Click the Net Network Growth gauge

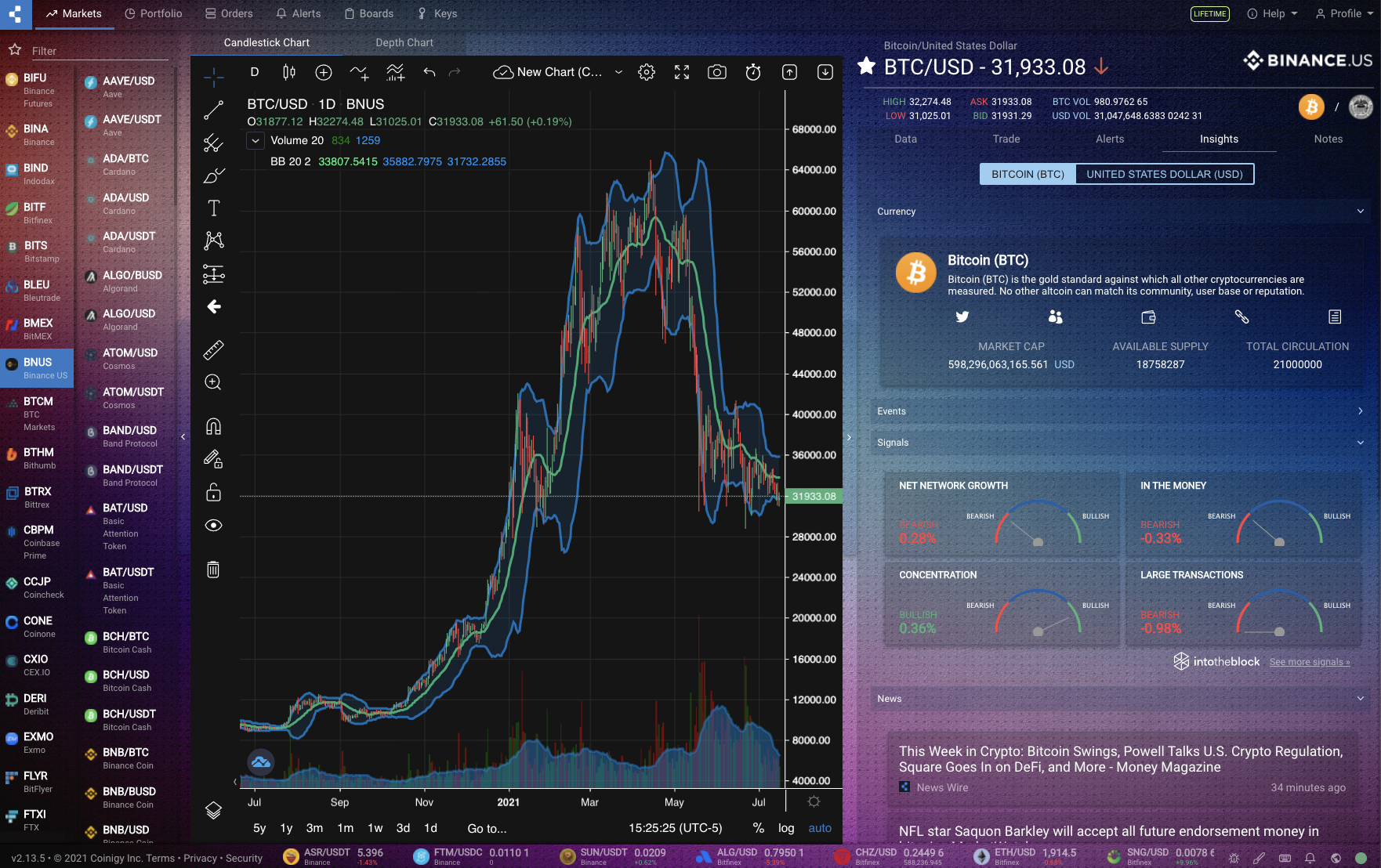click(1038, 523)
